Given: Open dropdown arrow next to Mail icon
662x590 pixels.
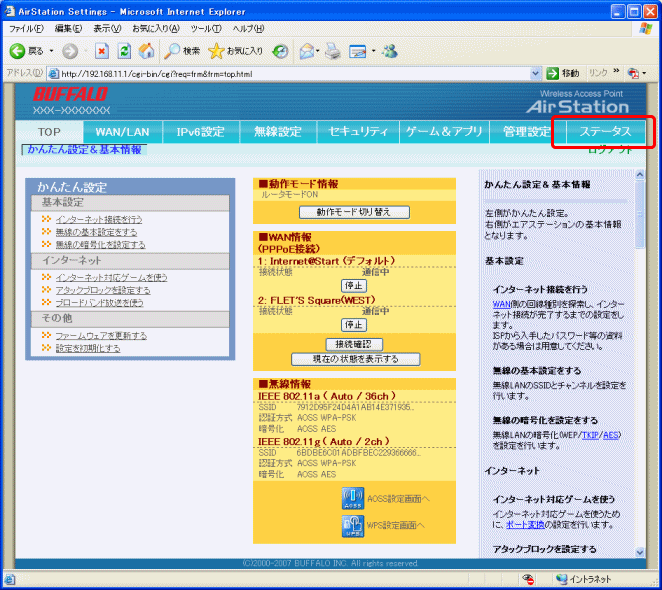Looking at the screenshot, I should pos(317,52).
